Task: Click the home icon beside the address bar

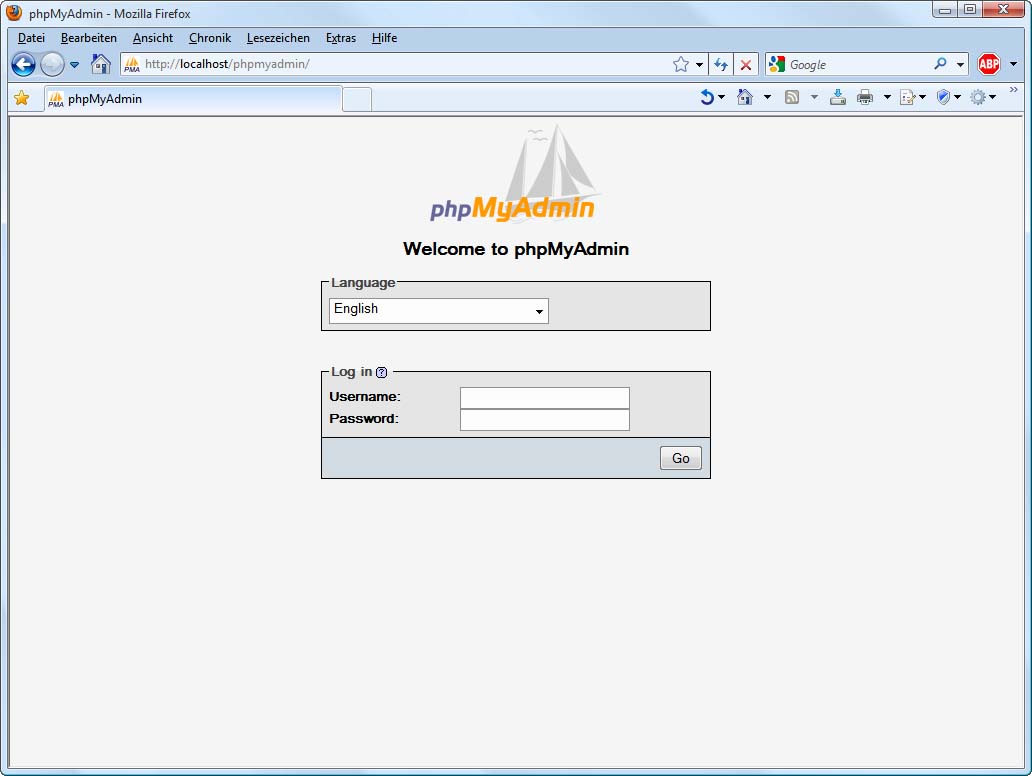Action: click(x=101, y=64)
